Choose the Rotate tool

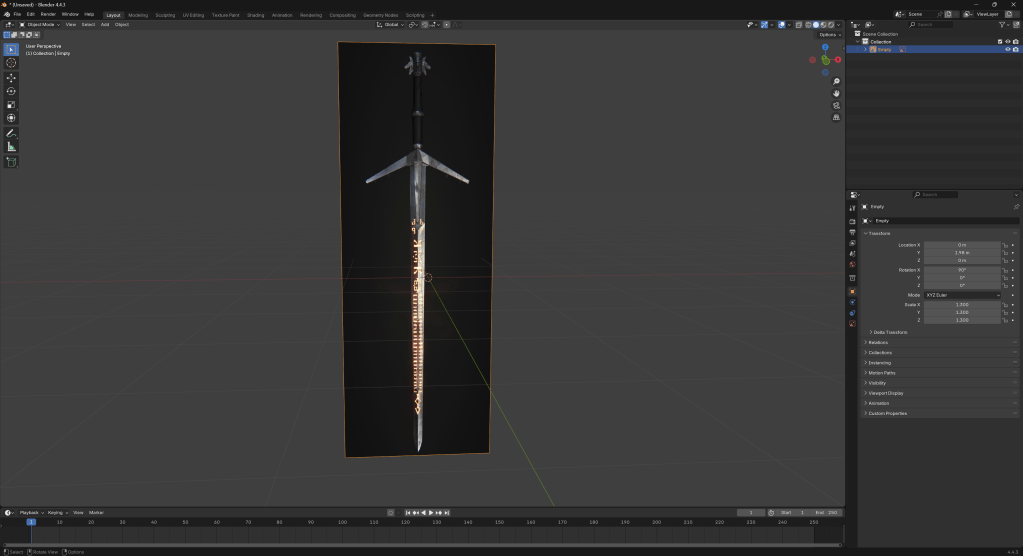click(x=12, y=91)
